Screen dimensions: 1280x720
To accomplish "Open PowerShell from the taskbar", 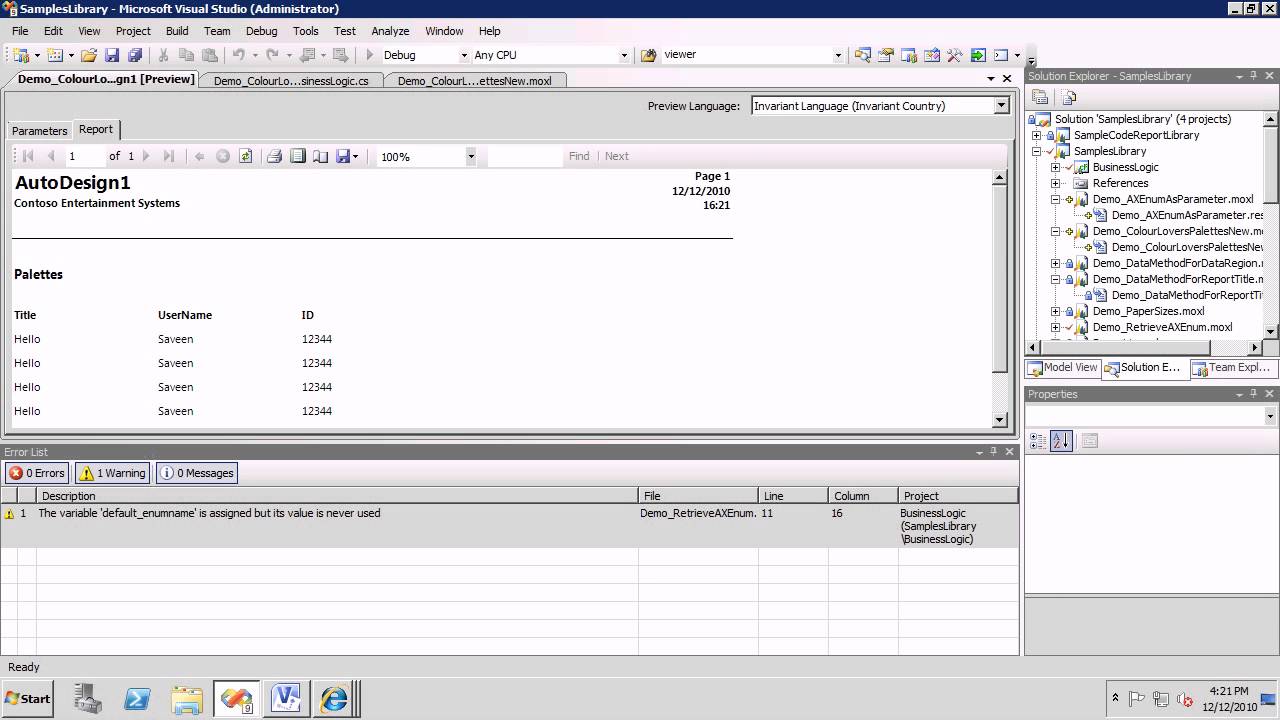I will click(x=137, y=699).
